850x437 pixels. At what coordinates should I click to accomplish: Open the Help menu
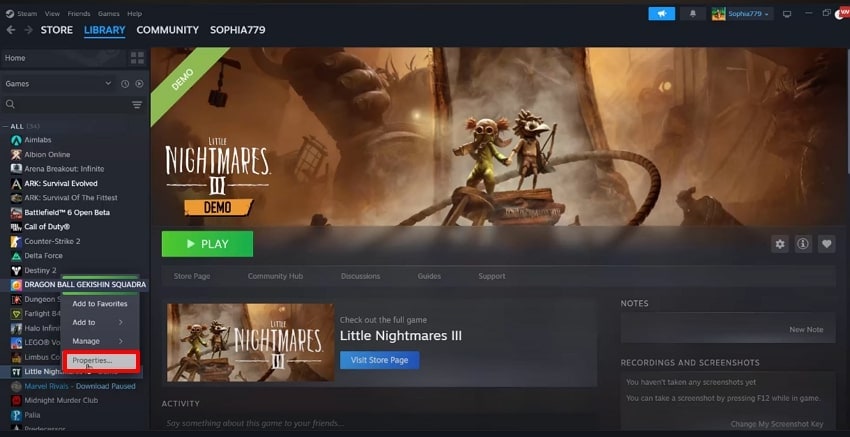coord(134,14)
